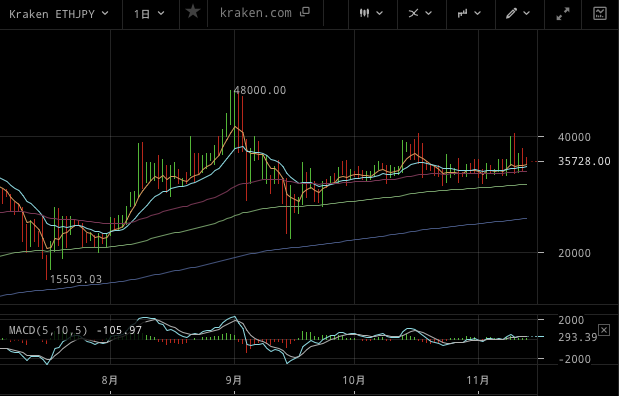Click the star favorite icon
Image resolution: width=619 pixels, height=396 pixels.
[x=193, y=12]
